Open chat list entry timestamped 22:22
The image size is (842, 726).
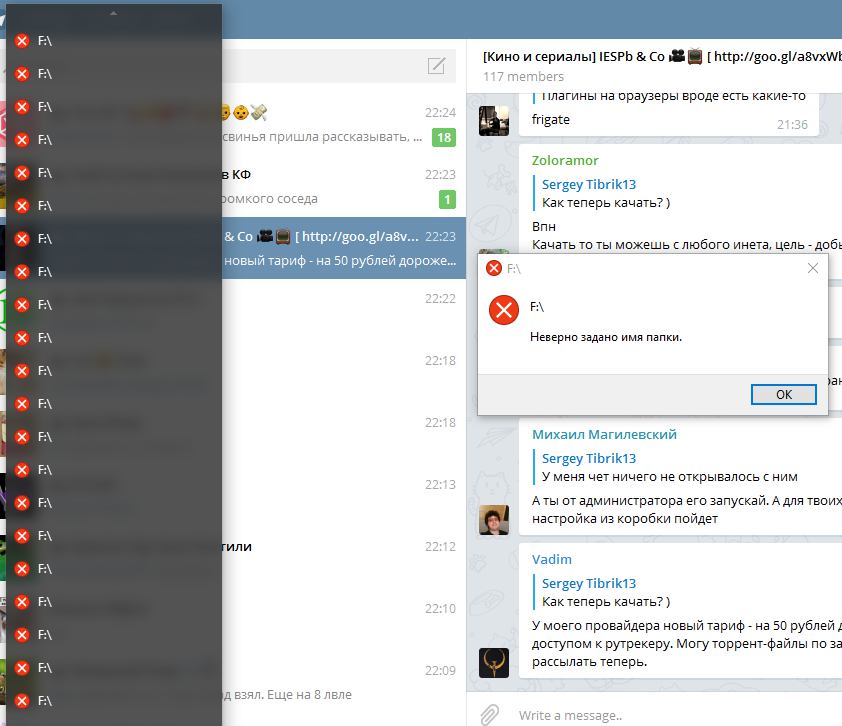[x=344, y=310]
